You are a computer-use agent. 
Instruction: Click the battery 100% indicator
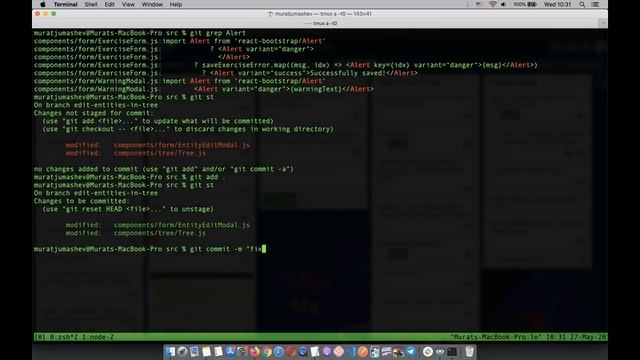(x=525, y=4)
